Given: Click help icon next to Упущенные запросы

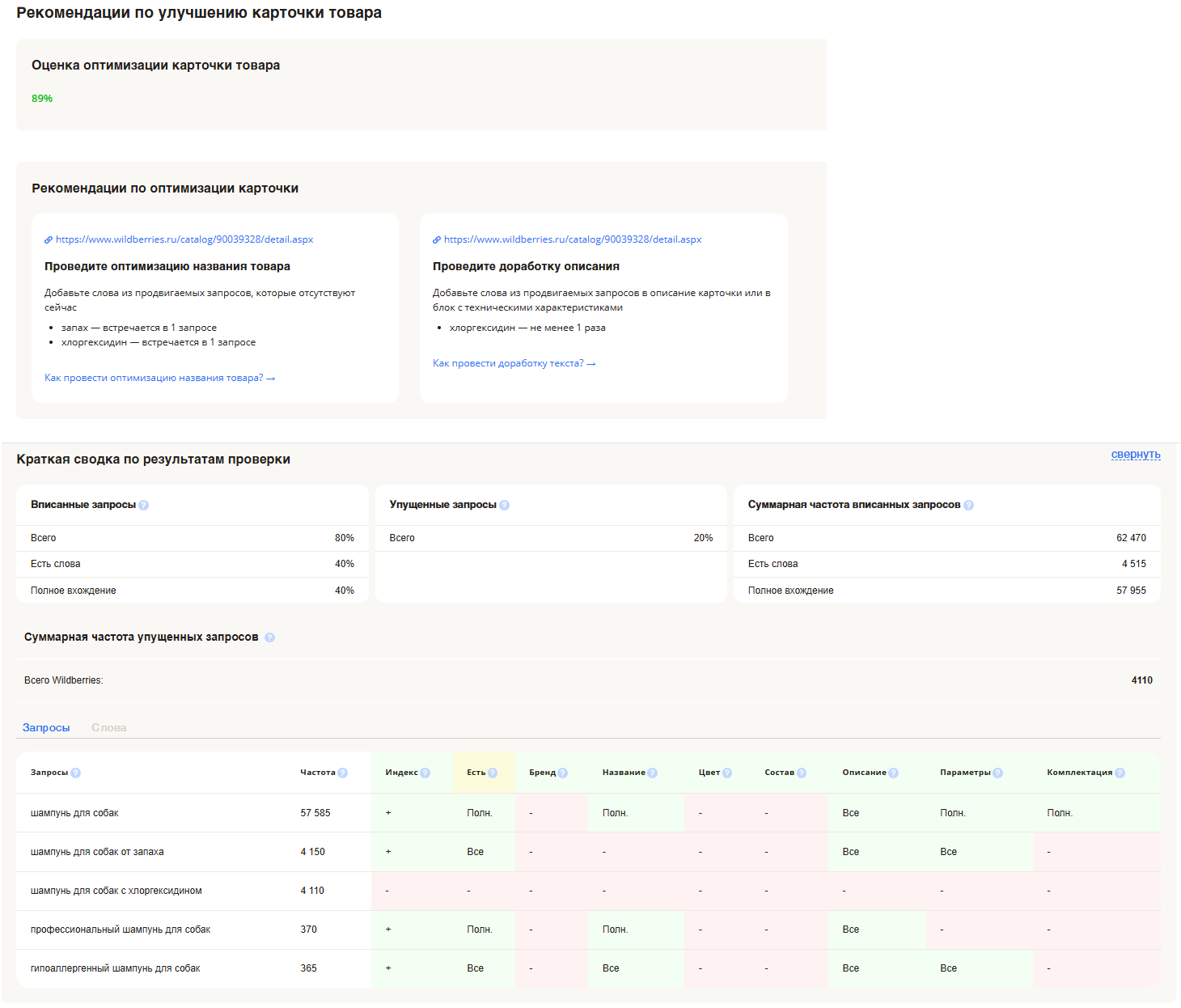Looking at the screenshot, I should (x=505, y=506).
